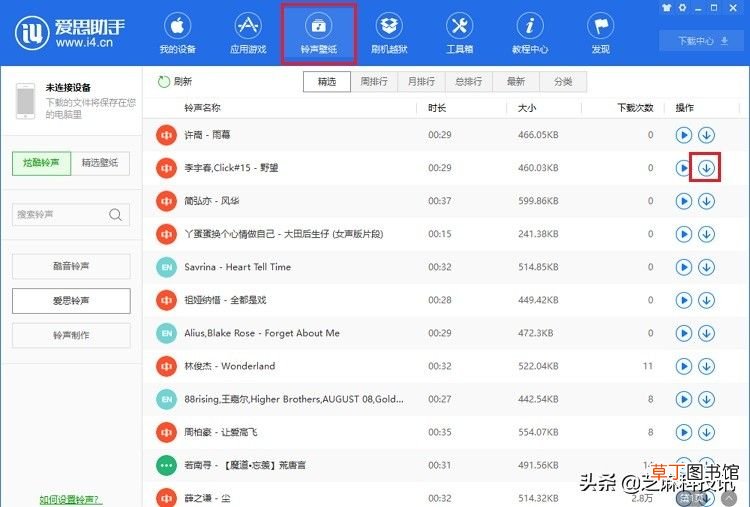The image size is (750, 507).
Task: Switch to 周排行 tab
Action: 374,82
